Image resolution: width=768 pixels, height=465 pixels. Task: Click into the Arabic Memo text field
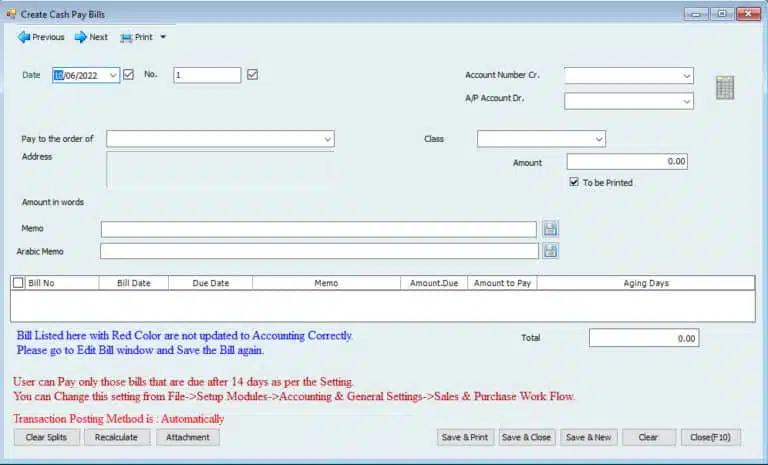click(319, 251)
